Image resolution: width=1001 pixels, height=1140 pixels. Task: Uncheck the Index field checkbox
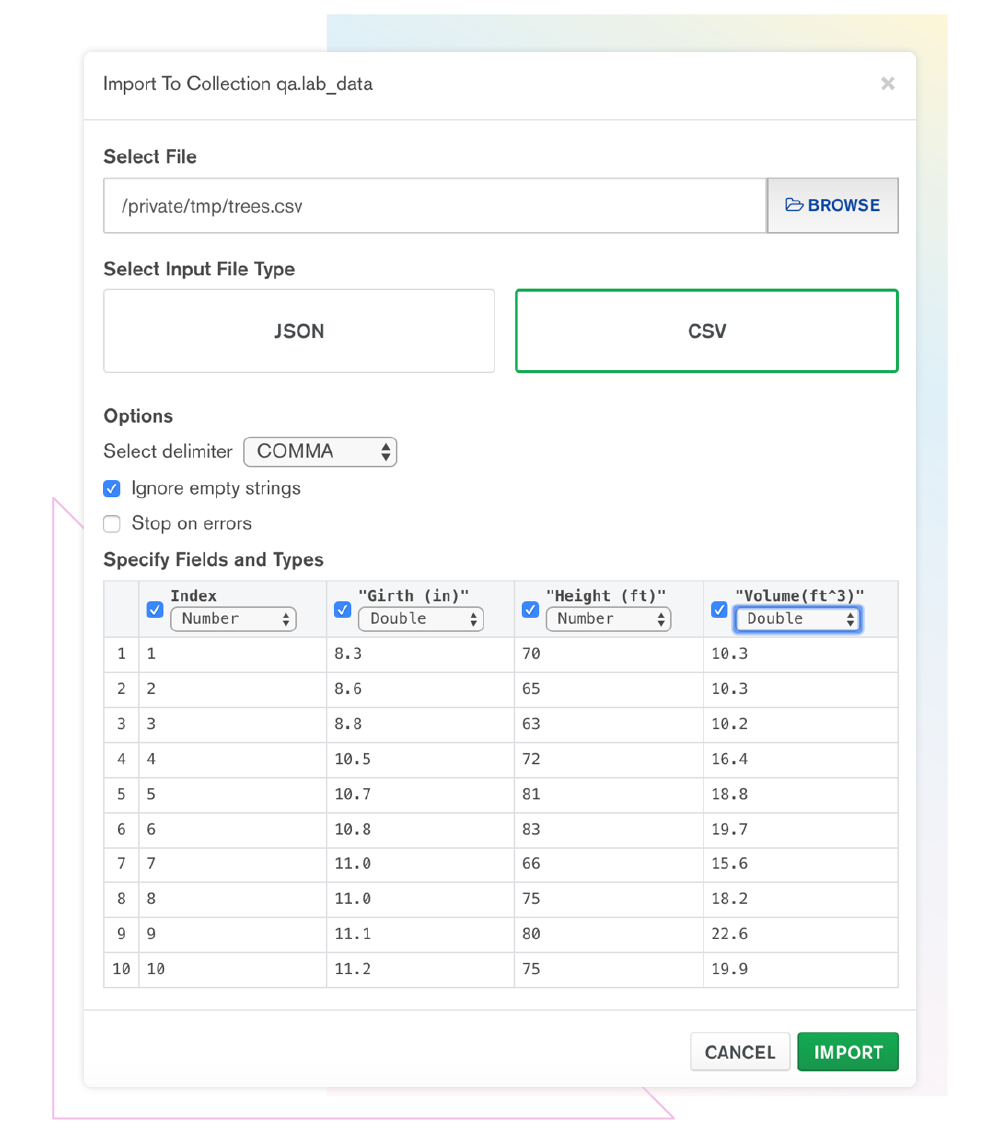pos(155,609)
